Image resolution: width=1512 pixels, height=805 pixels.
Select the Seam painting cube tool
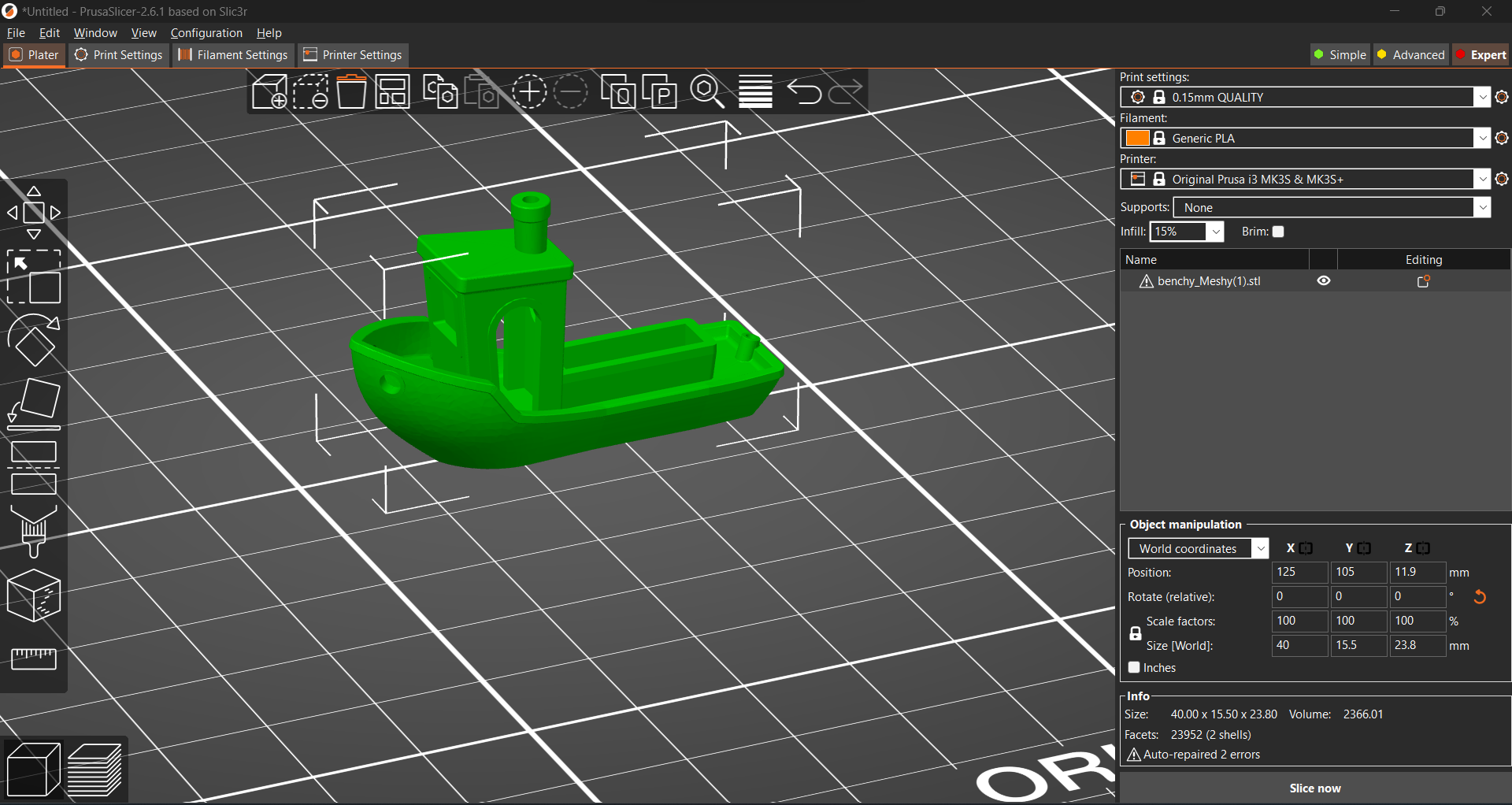[x=34, y=596]
